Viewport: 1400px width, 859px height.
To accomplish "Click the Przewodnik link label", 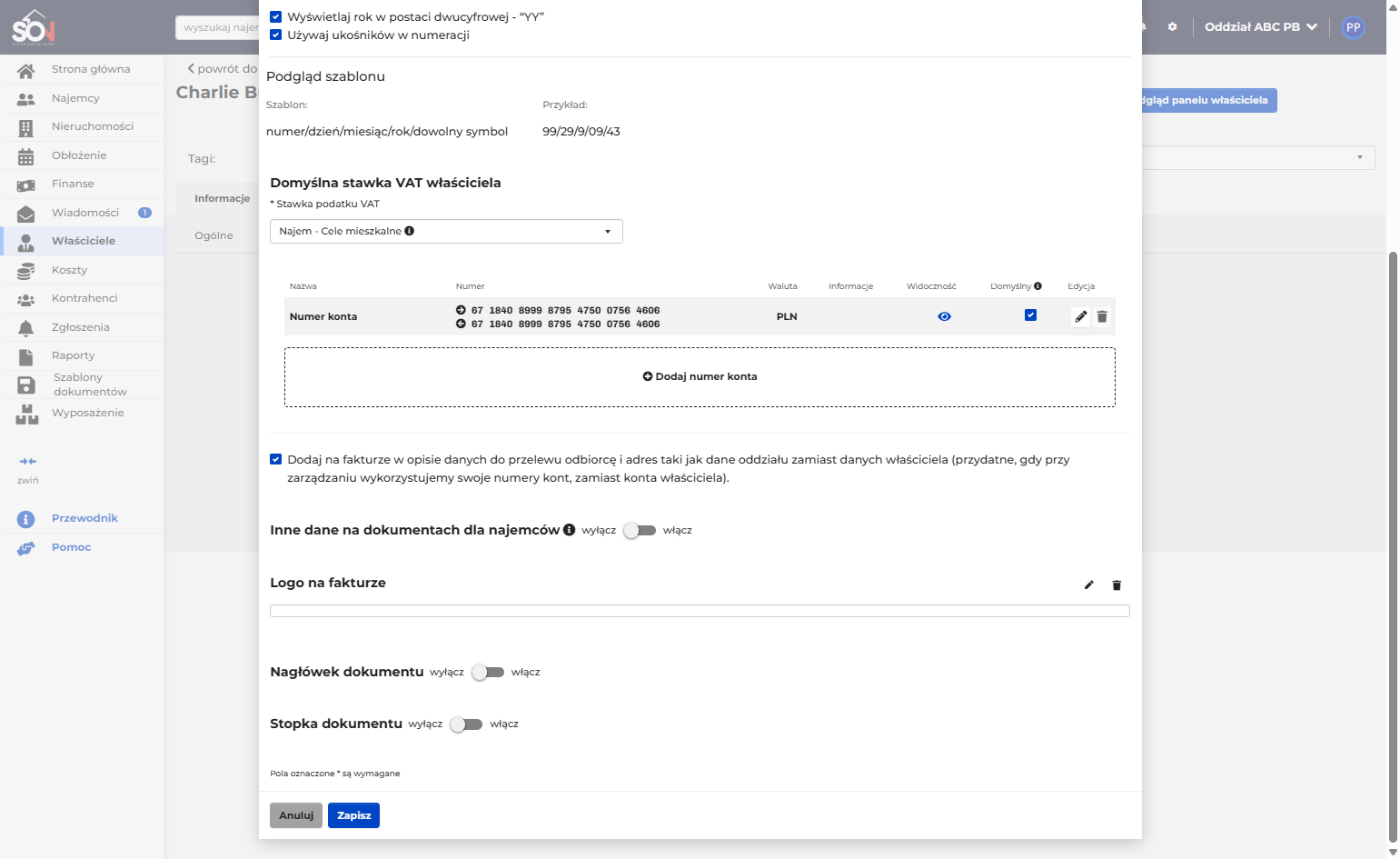I will coord(84,518).
